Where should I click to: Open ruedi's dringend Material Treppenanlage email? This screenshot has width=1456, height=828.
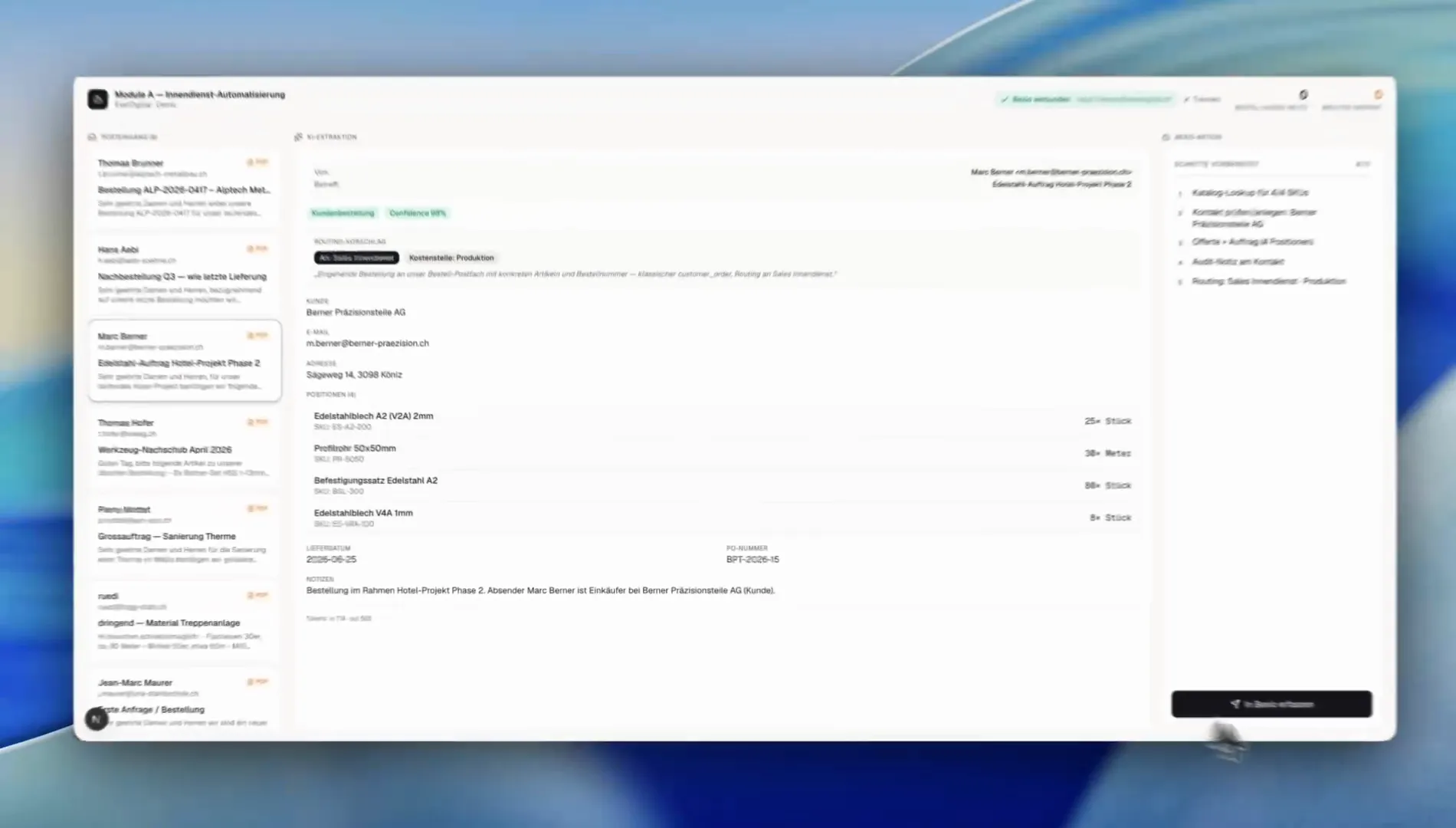click(184, 621)
